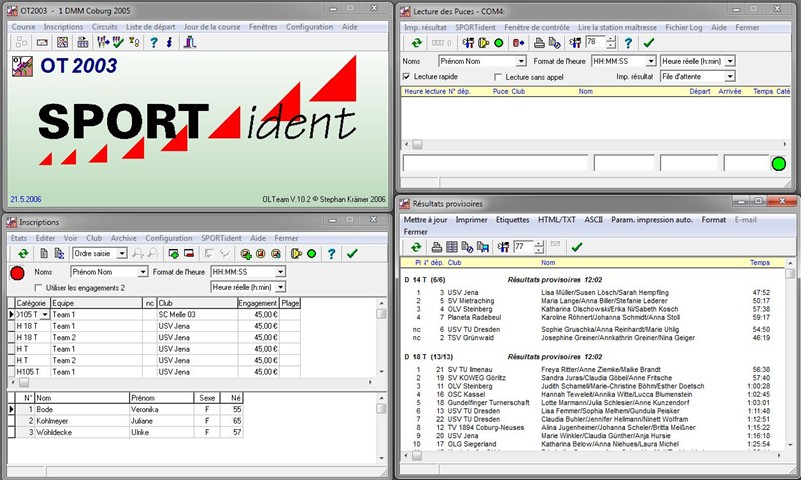Click the yellow speaker icon in Lecture des Puces toolbar
This screenshot has width=801, height=480.
click(x=483, y=43)
